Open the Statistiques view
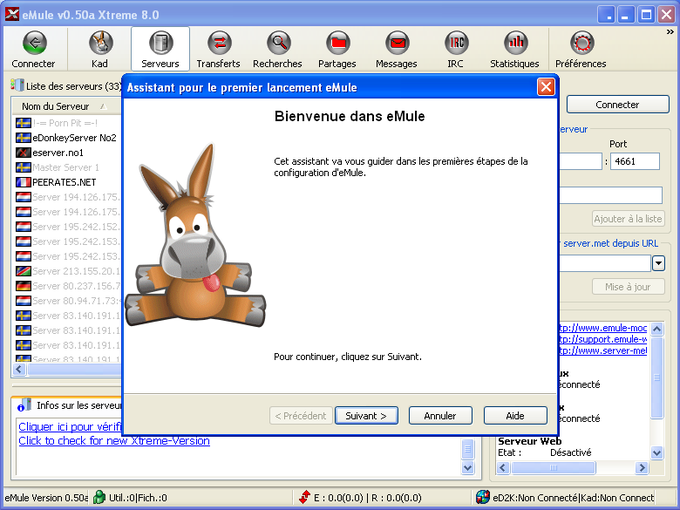The height and width of the screenshot is (510, 680). (515, 49)
